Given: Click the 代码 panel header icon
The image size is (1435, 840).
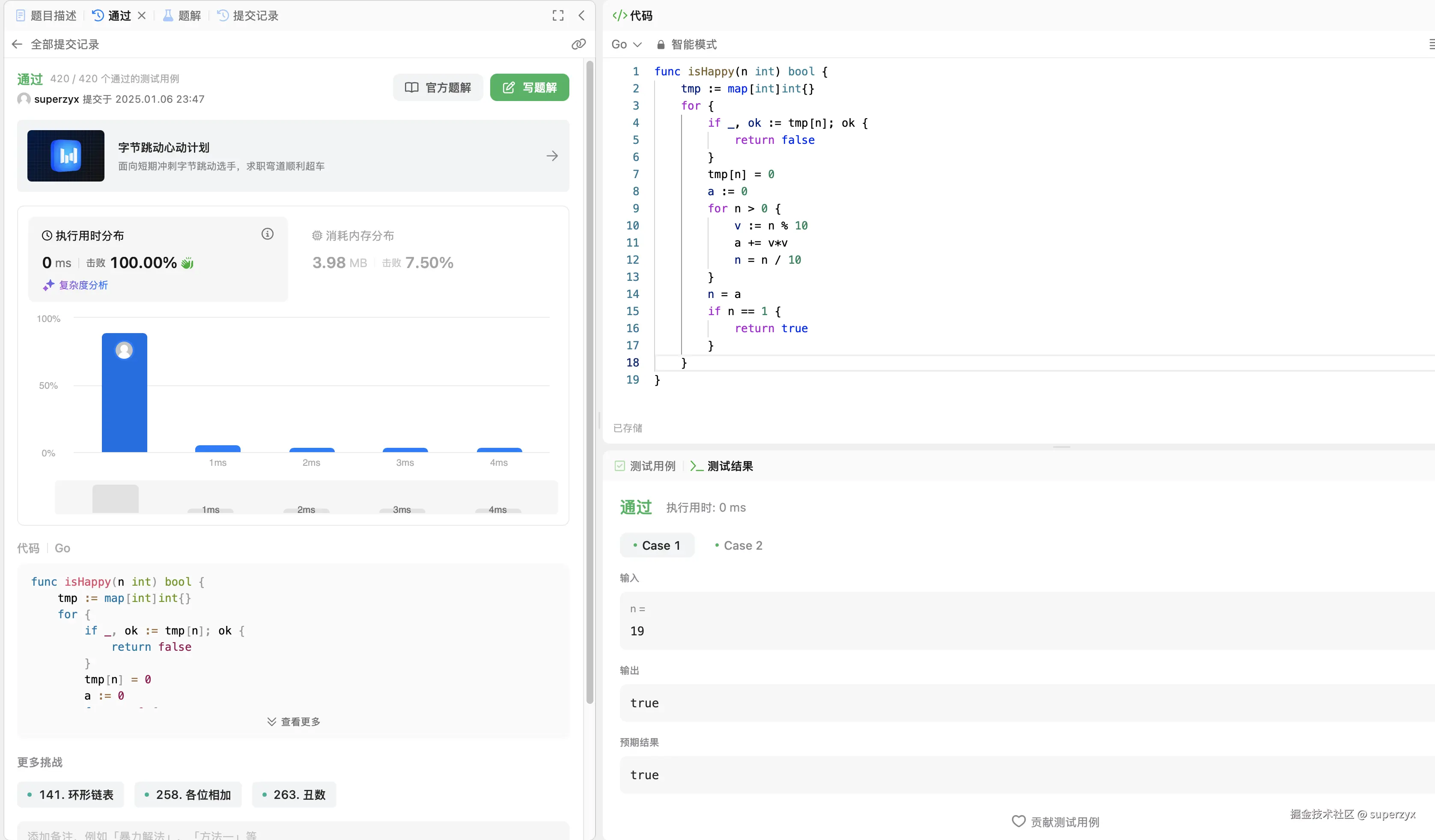Looking at the screenshot, I should 619,15.
